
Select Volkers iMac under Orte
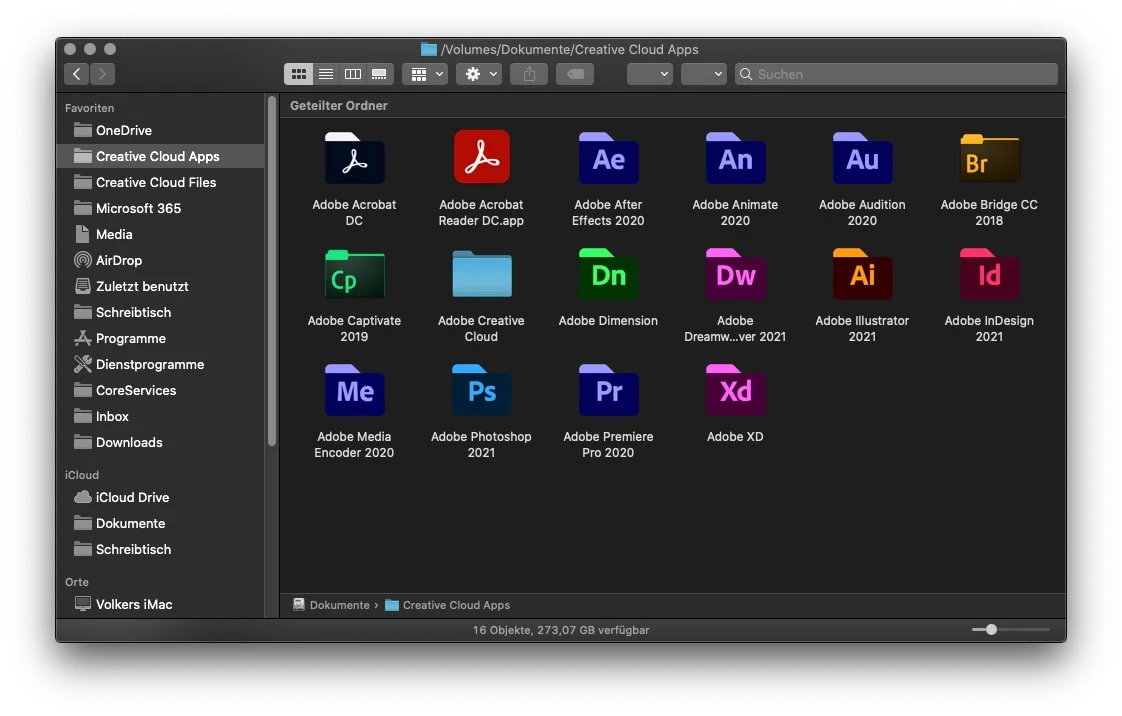[x=160, y=604]
